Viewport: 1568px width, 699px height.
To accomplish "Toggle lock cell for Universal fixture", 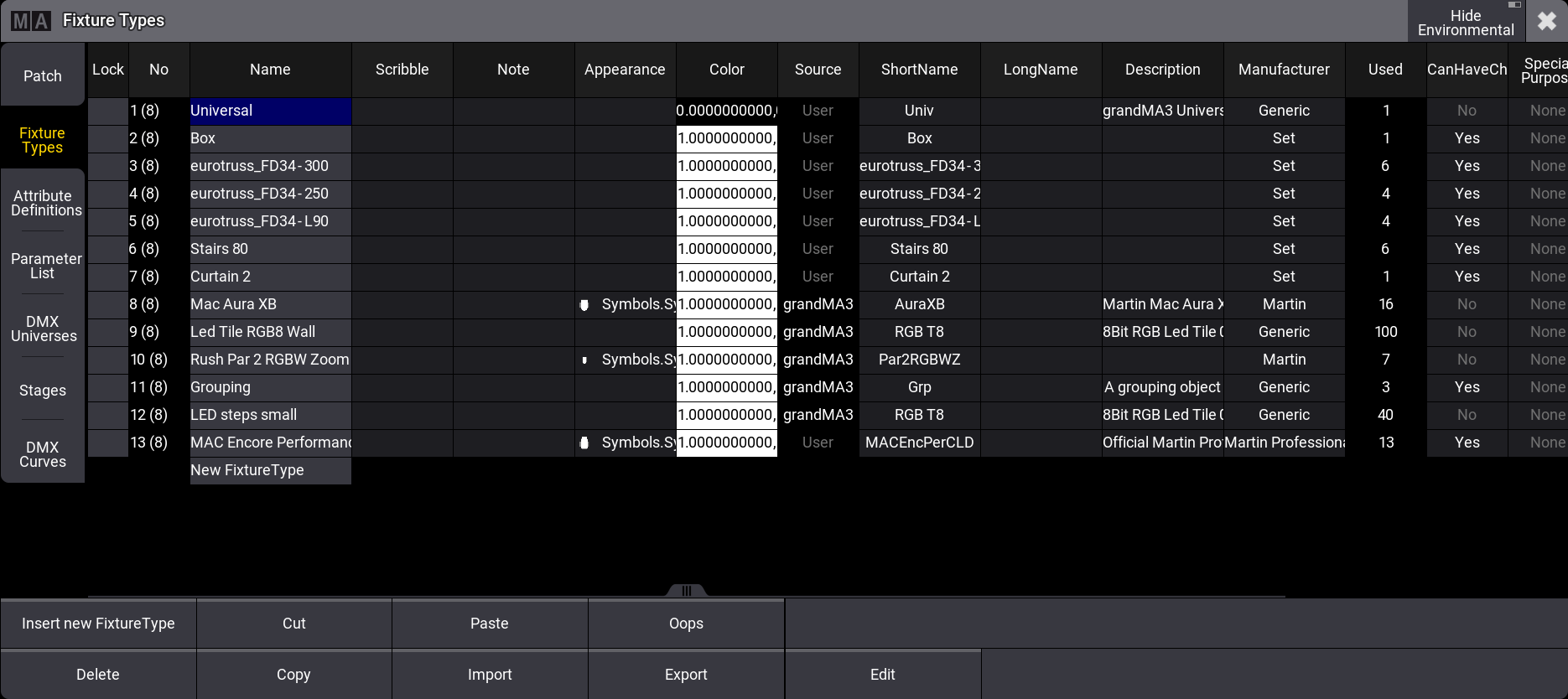I will [107, 111].
